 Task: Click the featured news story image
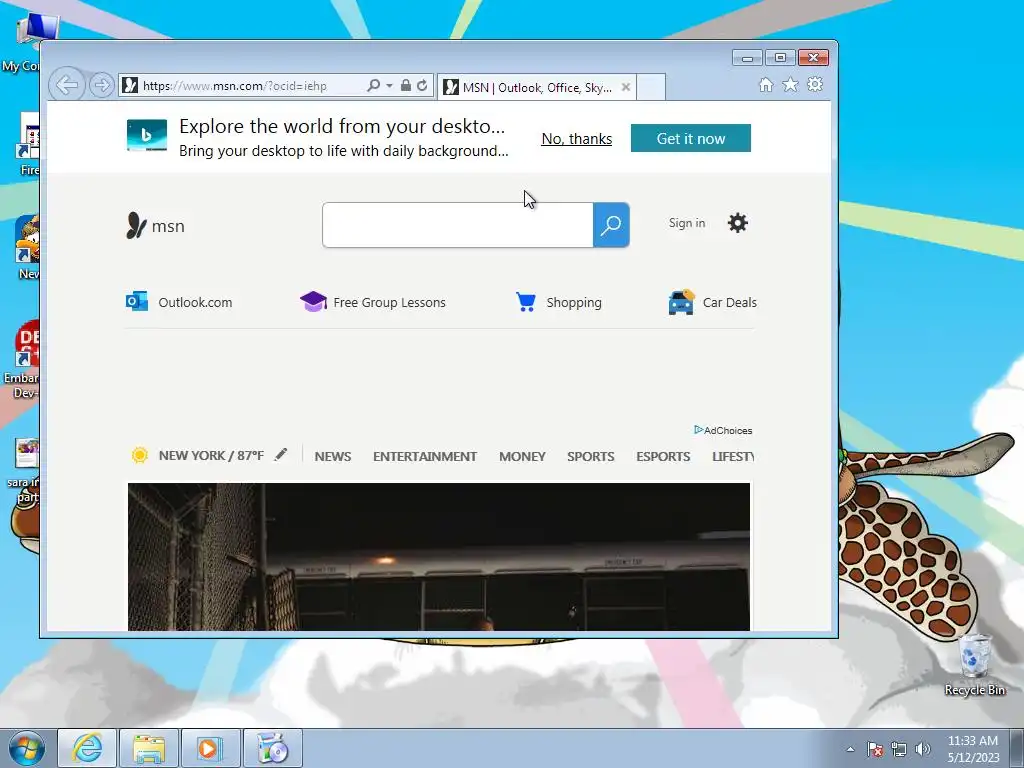tap(439, 557)
